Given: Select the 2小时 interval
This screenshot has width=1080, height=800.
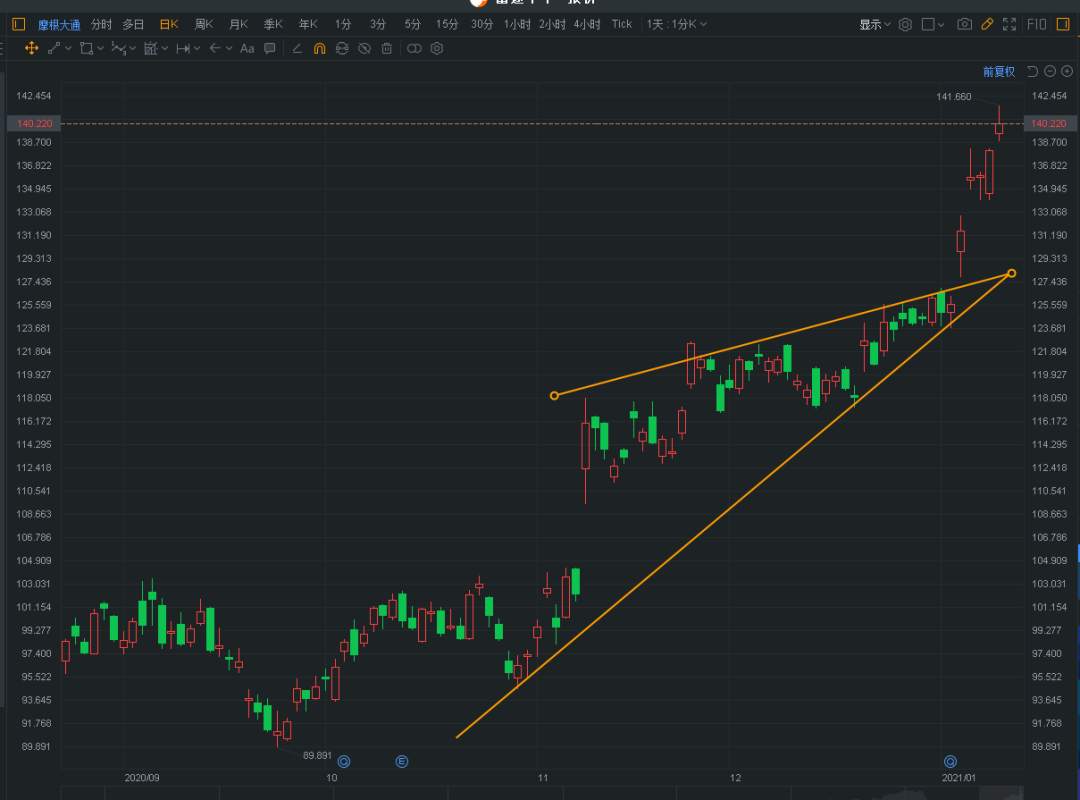Looking at the screenshot, I should (552, 25).
